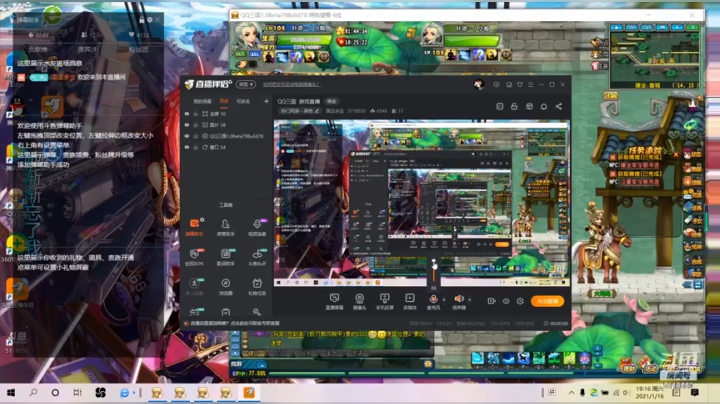
Task: Click the notification bell icon in header
Action: (544, 107)
